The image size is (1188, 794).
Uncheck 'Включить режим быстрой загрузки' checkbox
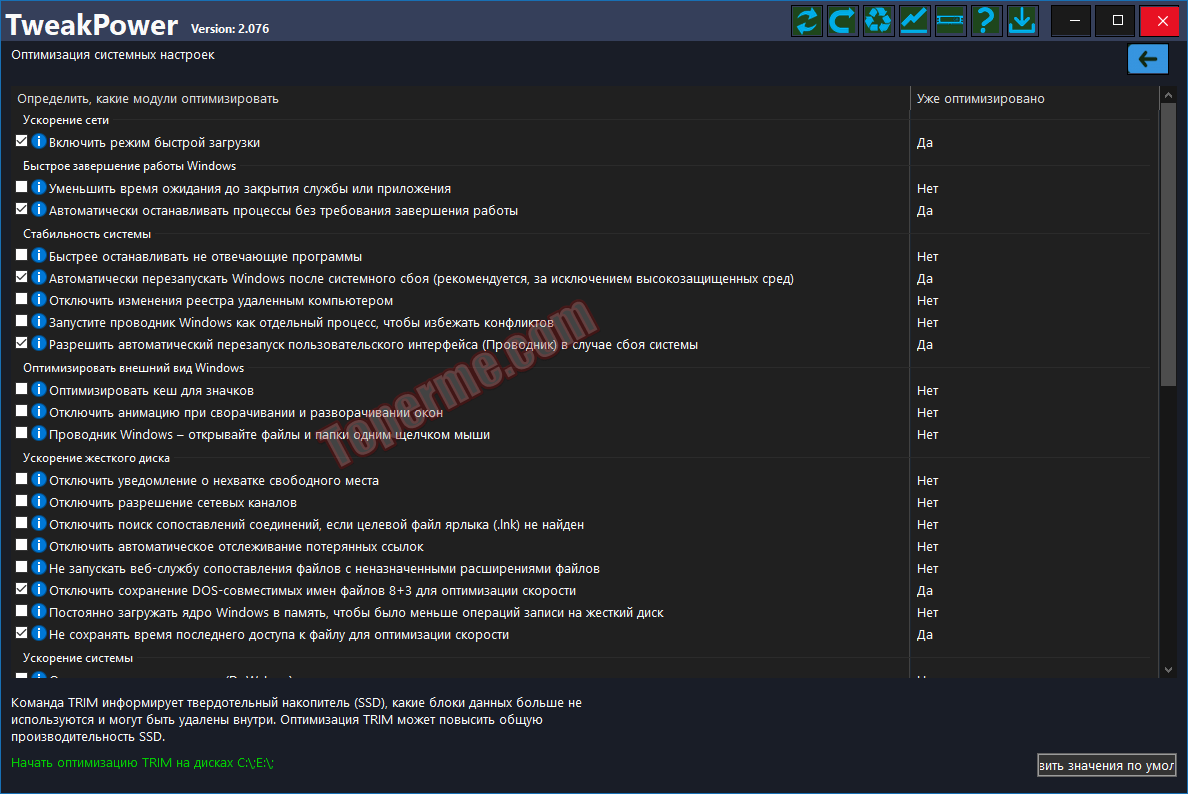(21, 141)
